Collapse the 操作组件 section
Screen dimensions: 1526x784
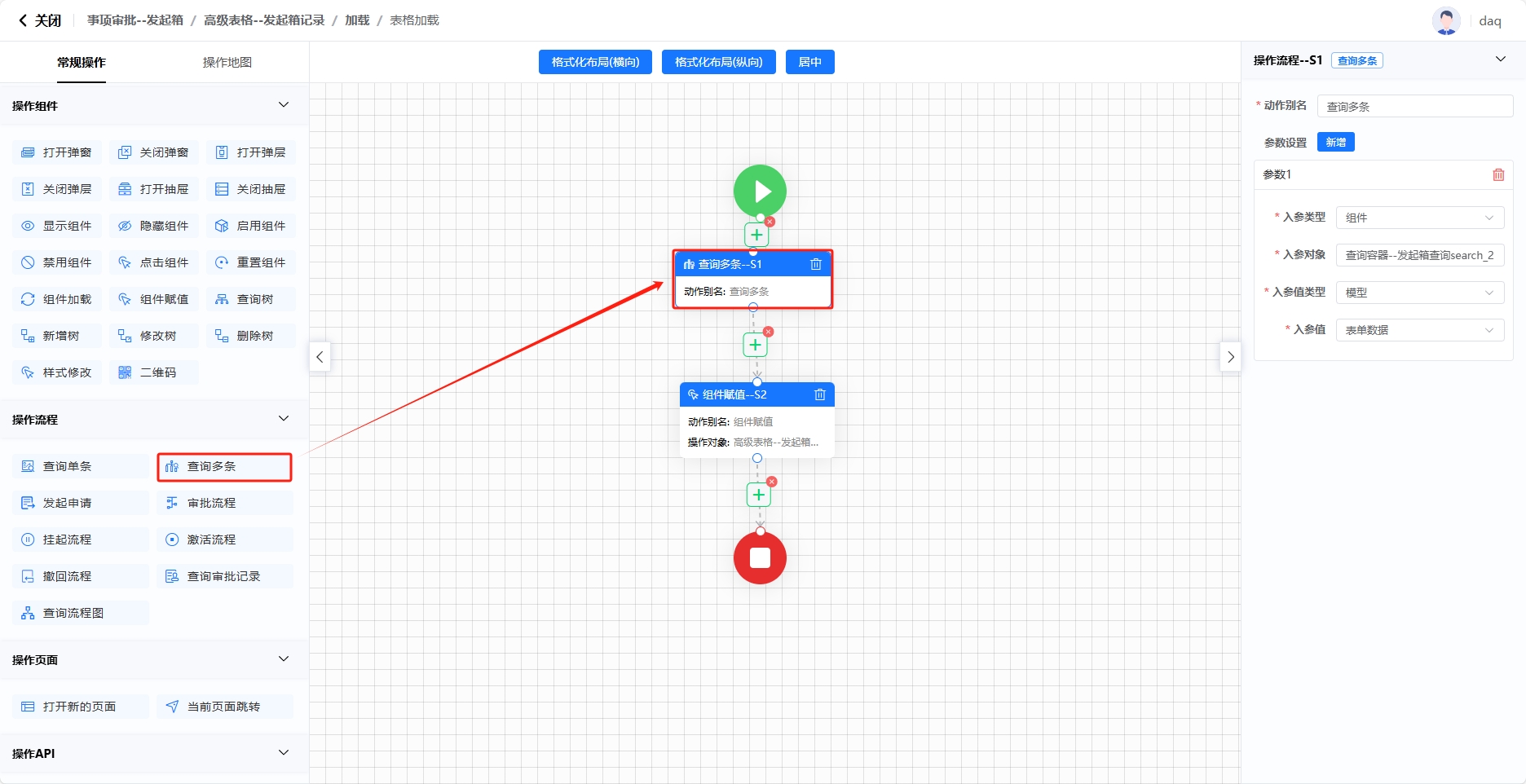[x=283, y=105]
